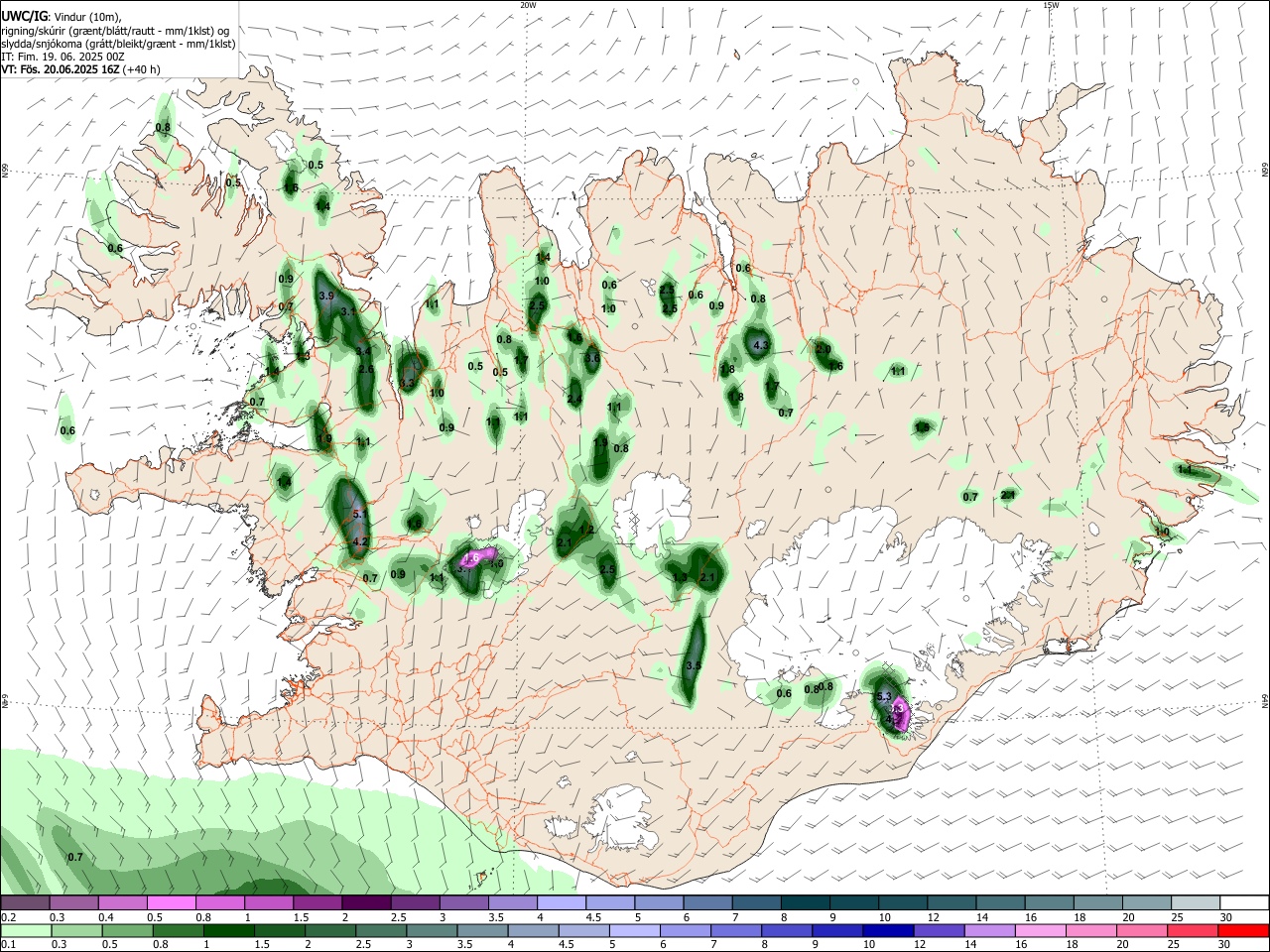Image resolution: width=1270 pixels, height=952 pixels.
Task: Pick the bright pink swatch after 0.5
Action: click(x=171, y=903)
